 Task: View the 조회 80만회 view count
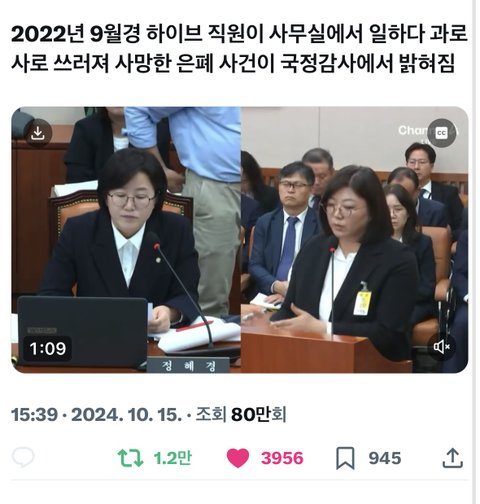(x=241, y=415)
